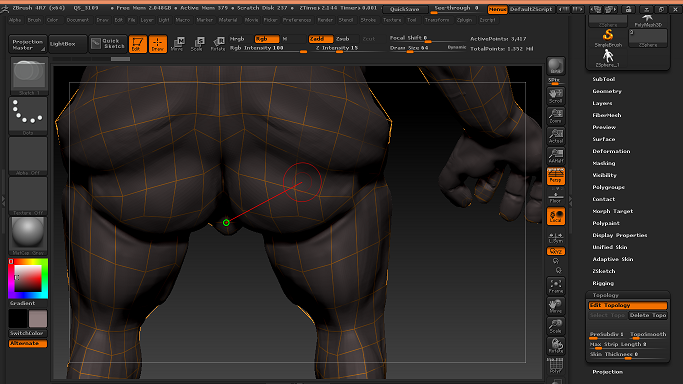Screen dimensions: 683x384
Task: Click the QuickSave button
Action: [x=405, y=9]
